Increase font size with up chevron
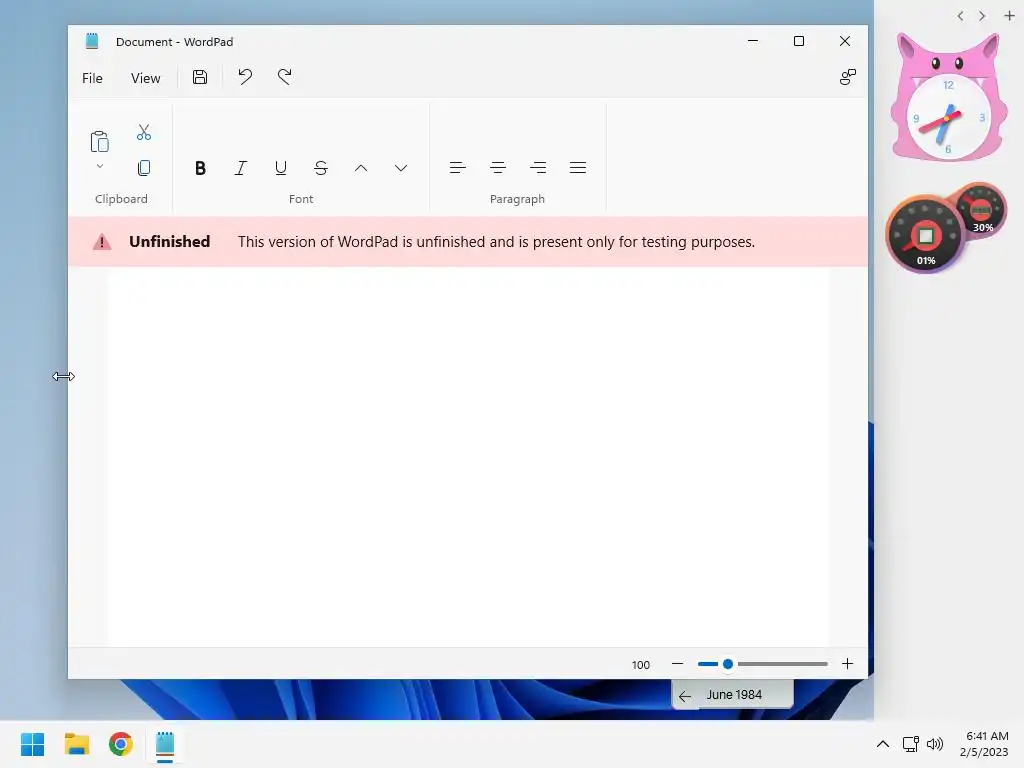 tap(360, 168)
